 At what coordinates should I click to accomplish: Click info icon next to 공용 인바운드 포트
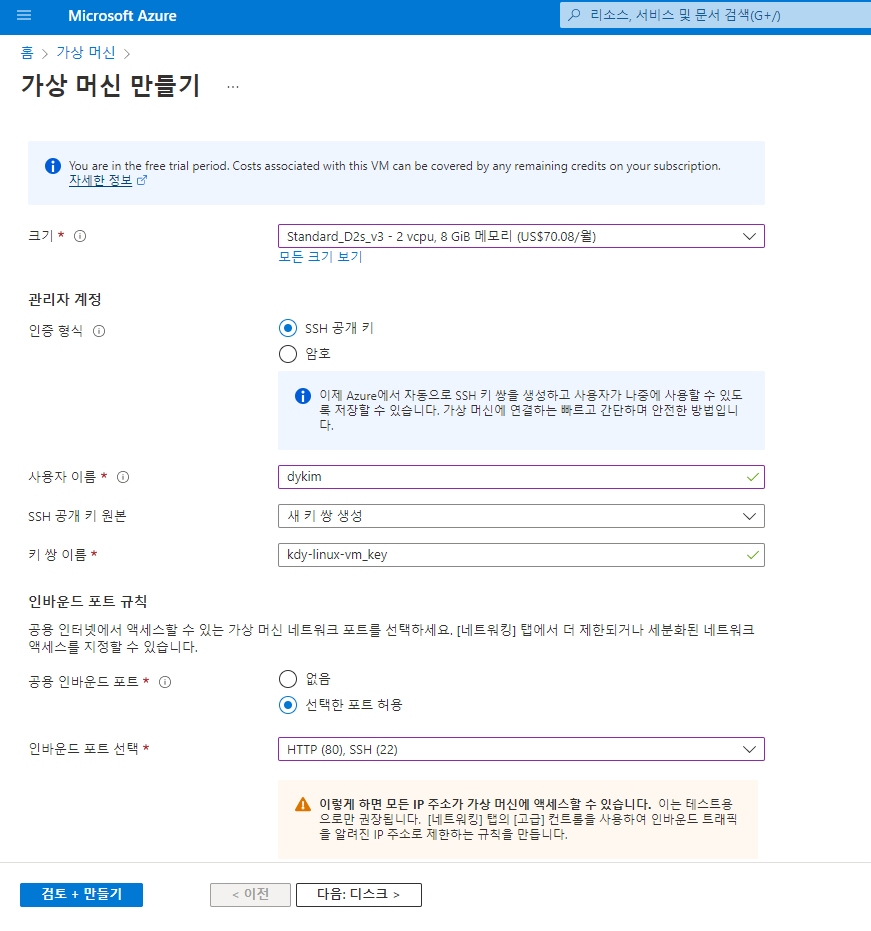(165, 682)
